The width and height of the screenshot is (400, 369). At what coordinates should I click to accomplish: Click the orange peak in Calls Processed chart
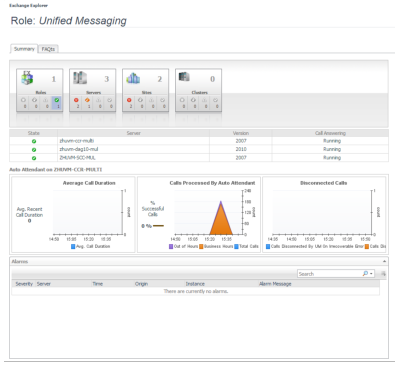click(221, 220)
